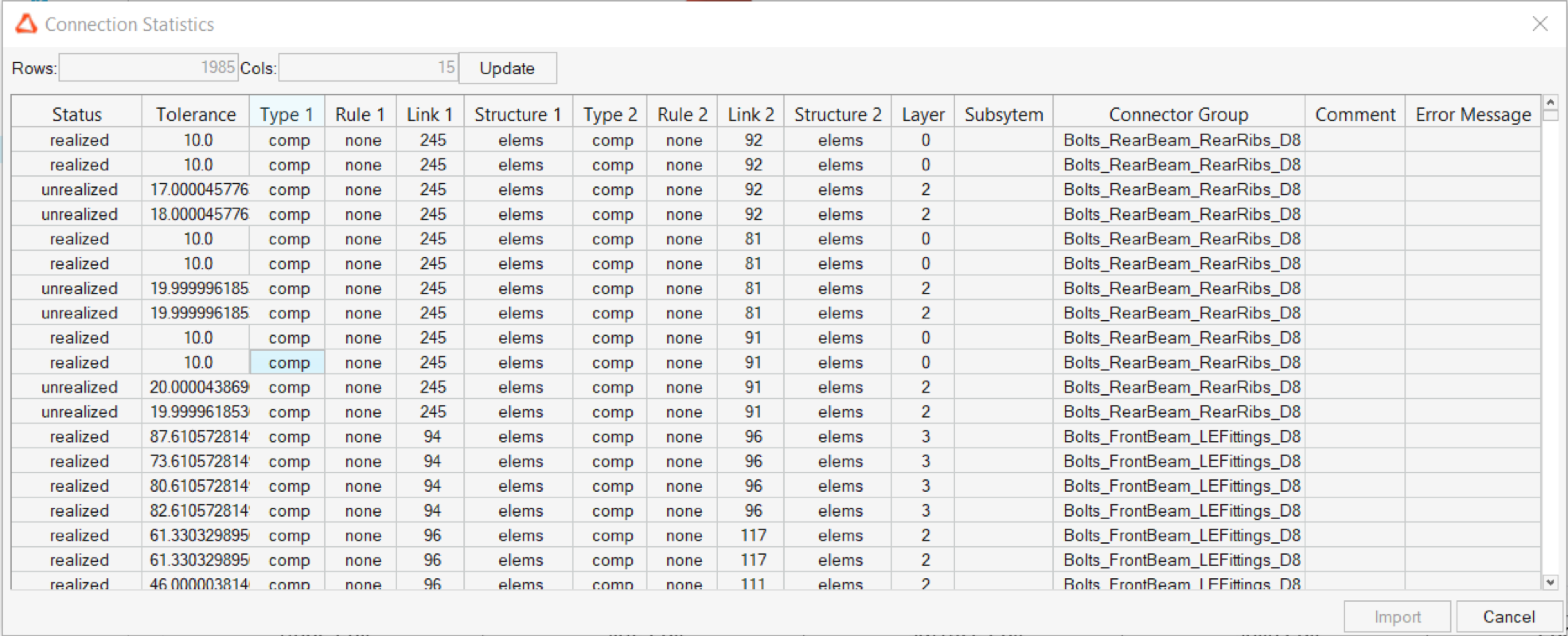
Task: Click the Error Message column header
Action: (x=1473, y=115)
